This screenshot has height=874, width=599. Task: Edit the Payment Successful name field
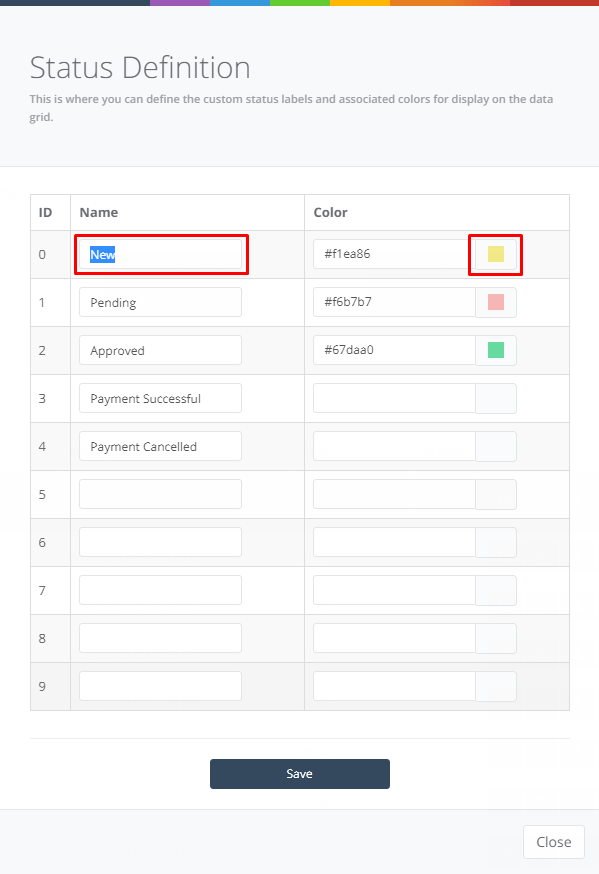160,398
